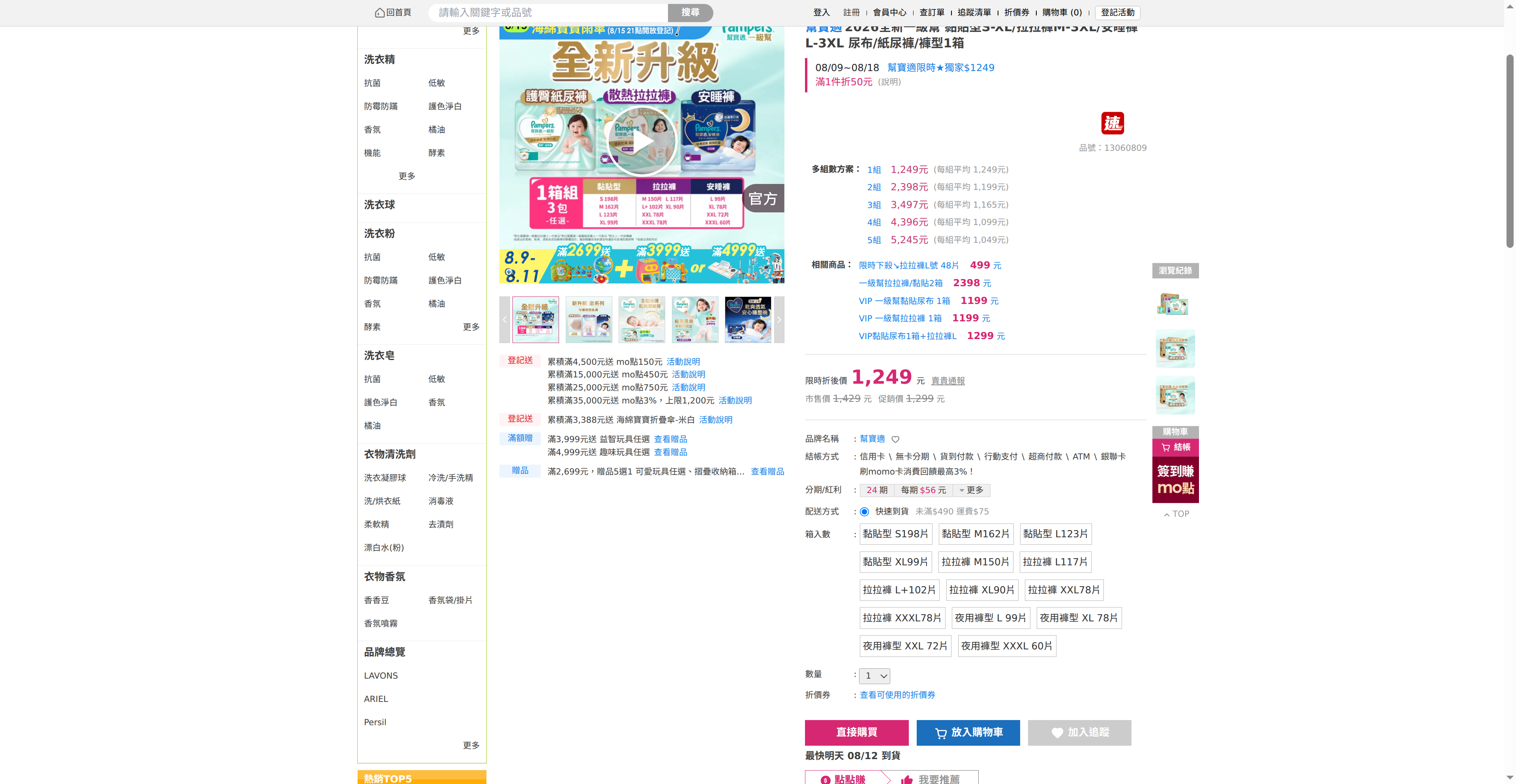Open 賣貴通報 price report link

948,381
